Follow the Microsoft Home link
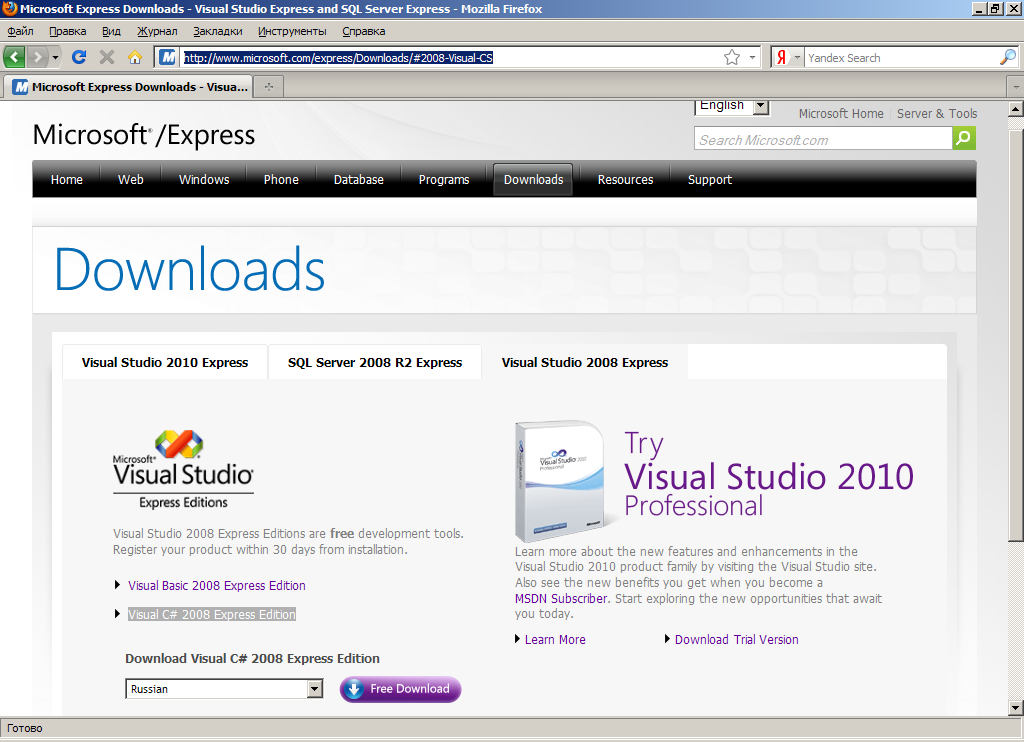 pos(840,114)
